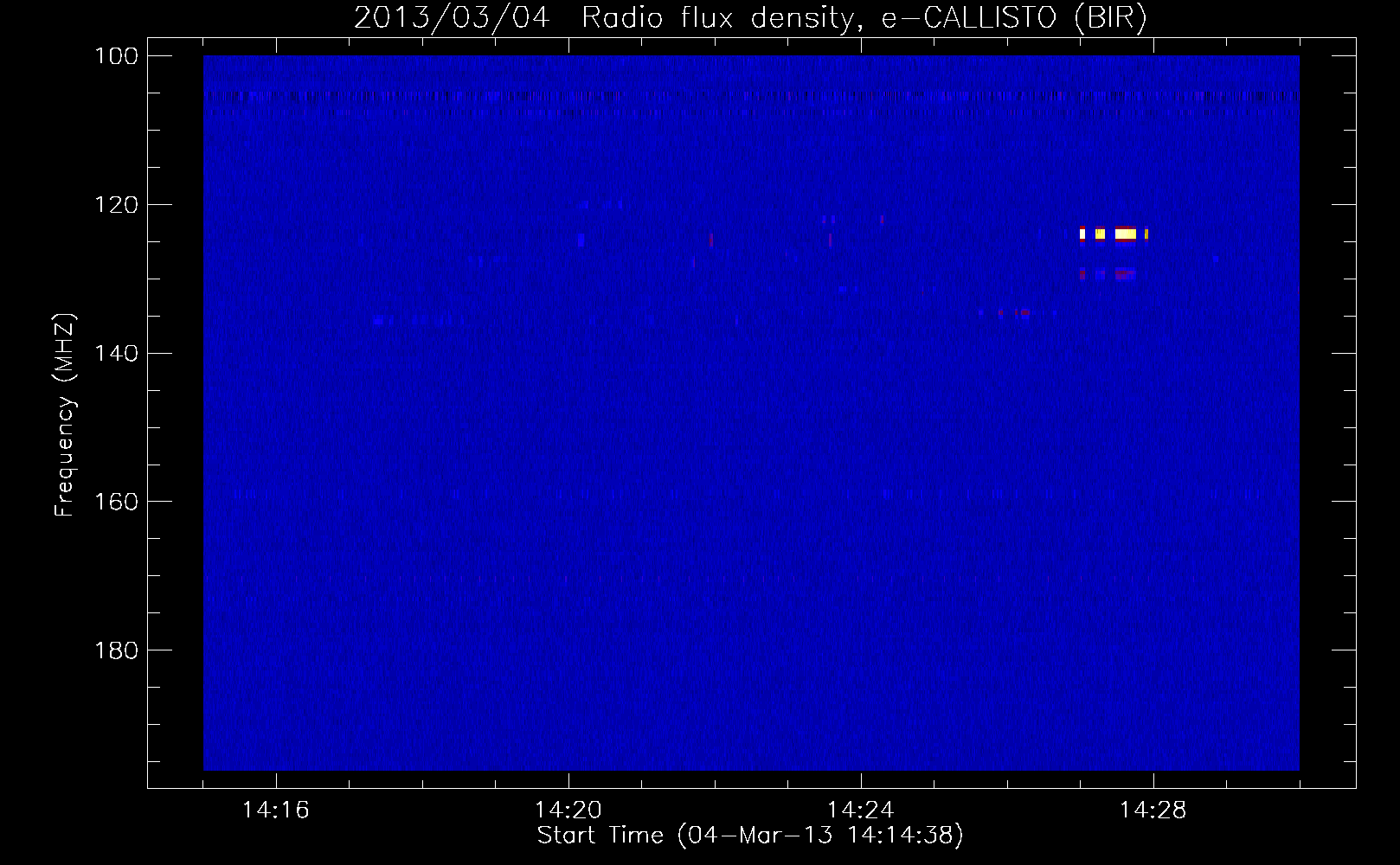Screen dimensions: 1400x865
Task: Click the 14:20 time tick label
Action: [568, 811]
